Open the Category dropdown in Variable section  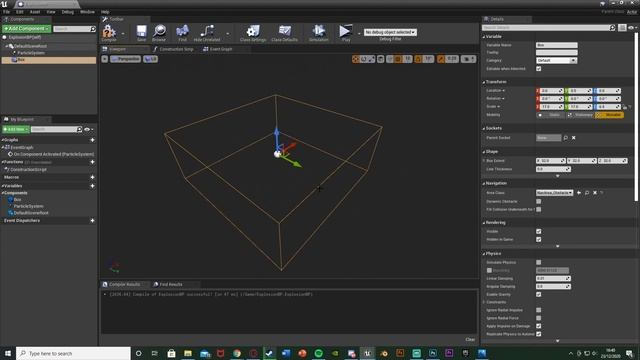pyautogui.click(x=556, y=60)
